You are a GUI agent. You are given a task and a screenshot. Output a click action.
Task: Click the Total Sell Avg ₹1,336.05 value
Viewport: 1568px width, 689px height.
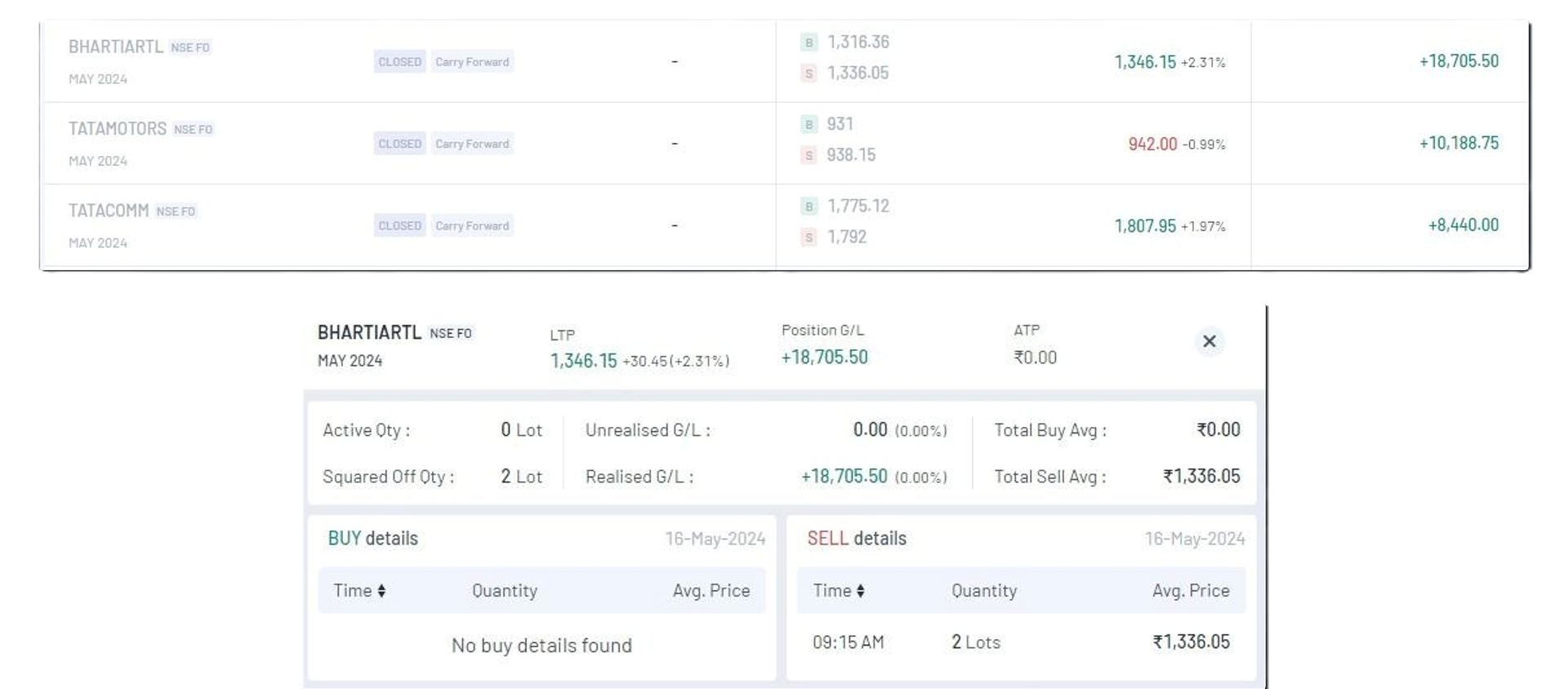[x=1201, y=476]
